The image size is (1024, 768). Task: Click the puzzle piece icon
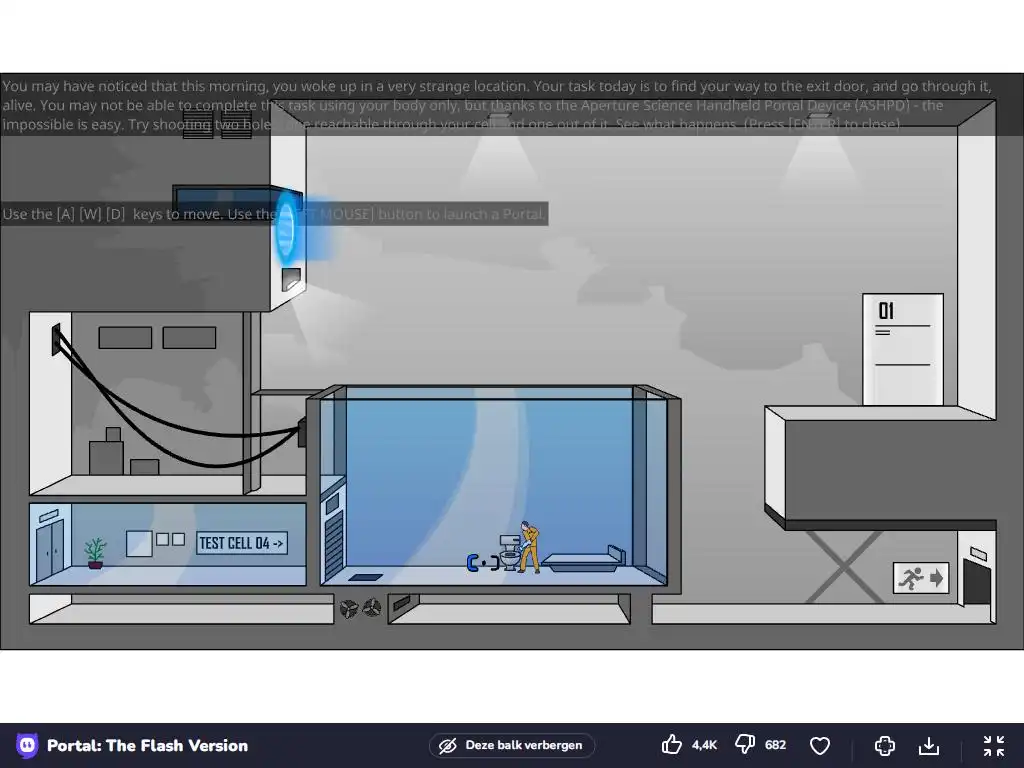(884, 745)
